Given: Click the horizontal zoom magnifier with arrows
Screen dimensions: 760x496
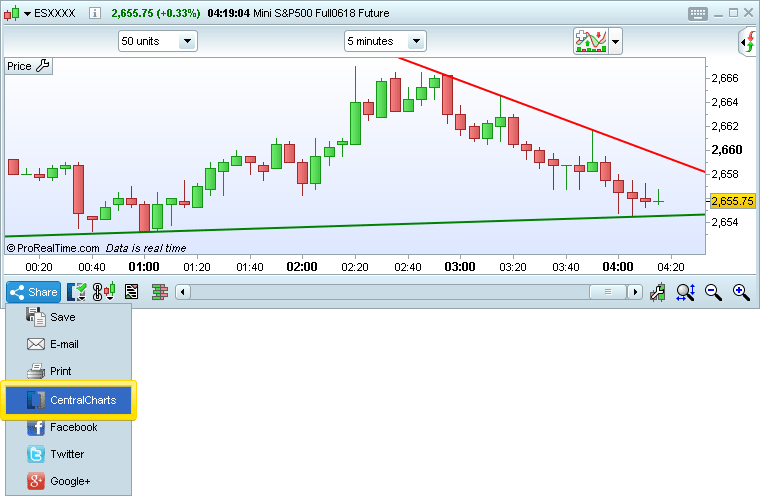Looking at the screenshot, I should point(685,292).
